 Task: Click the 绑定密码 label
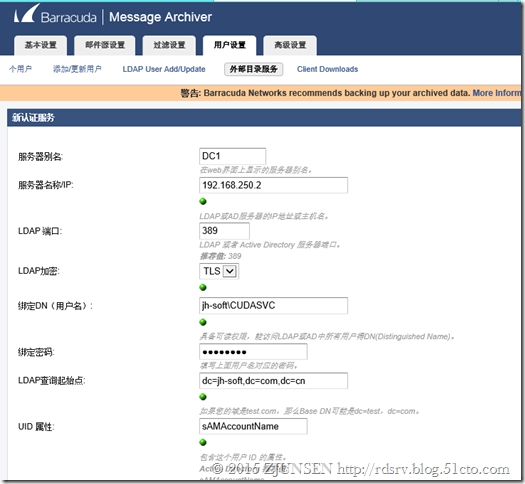tap(36, 352)
